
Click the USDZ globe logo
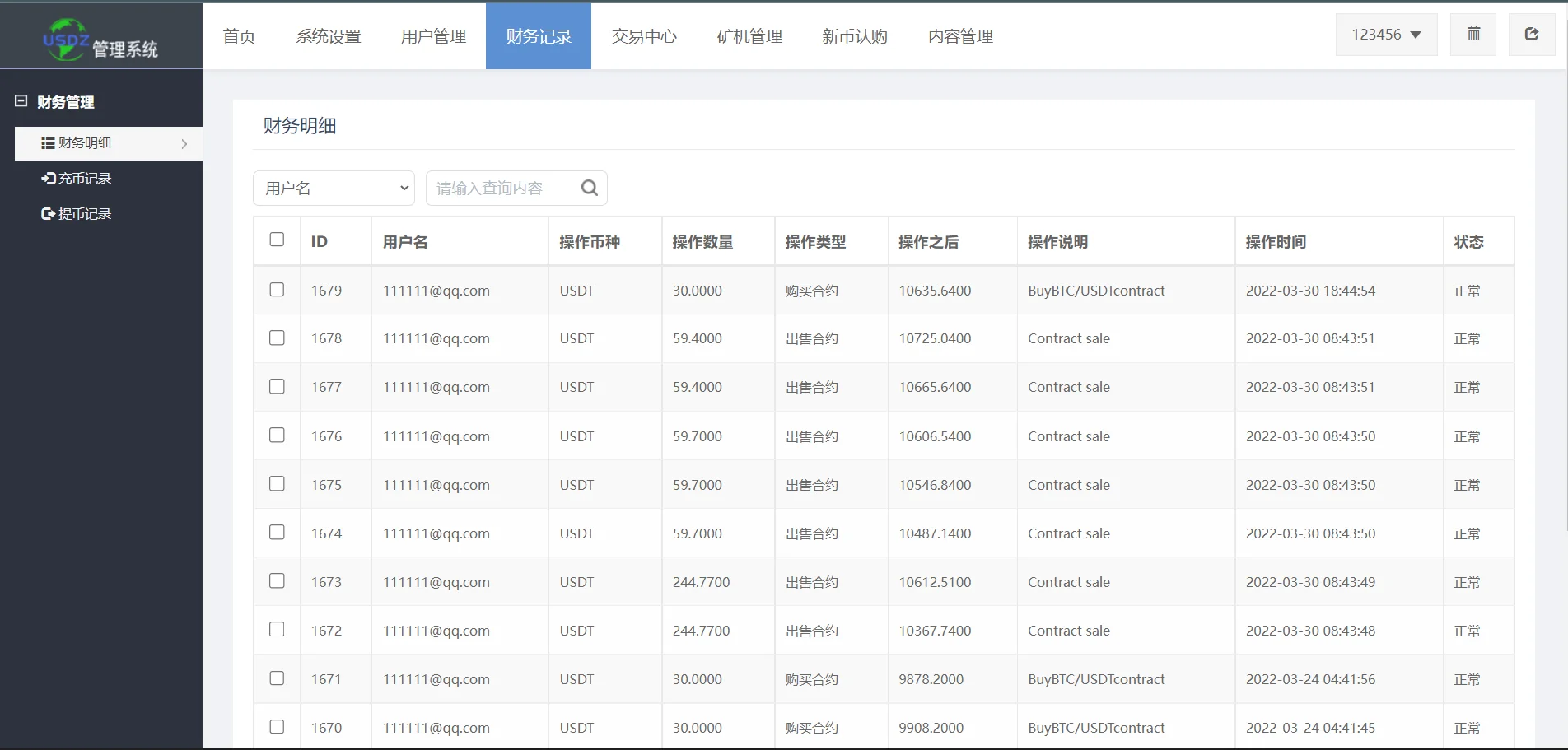tap(66, 40)
